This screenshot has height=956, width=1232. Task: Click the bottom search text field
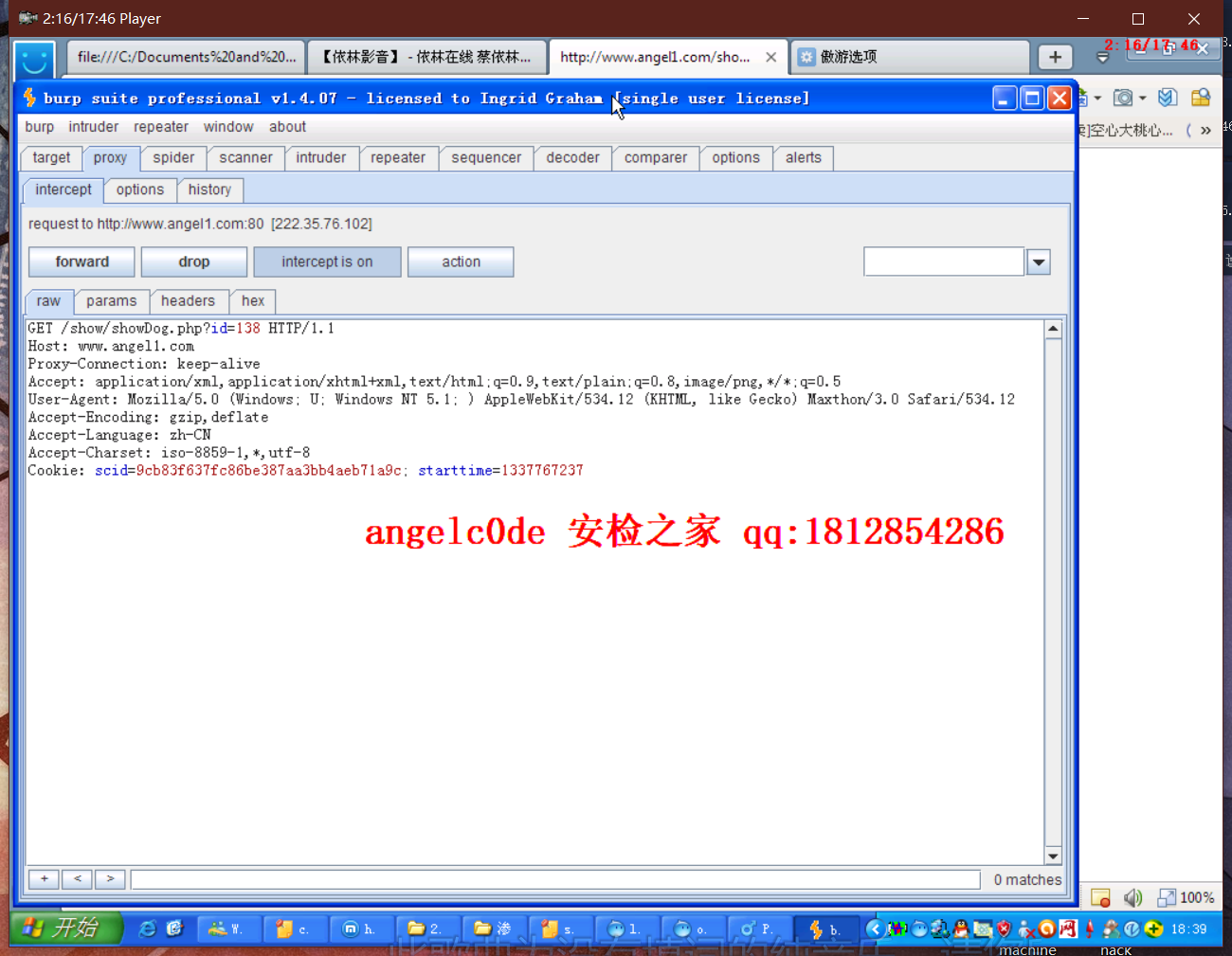[555, 880]
